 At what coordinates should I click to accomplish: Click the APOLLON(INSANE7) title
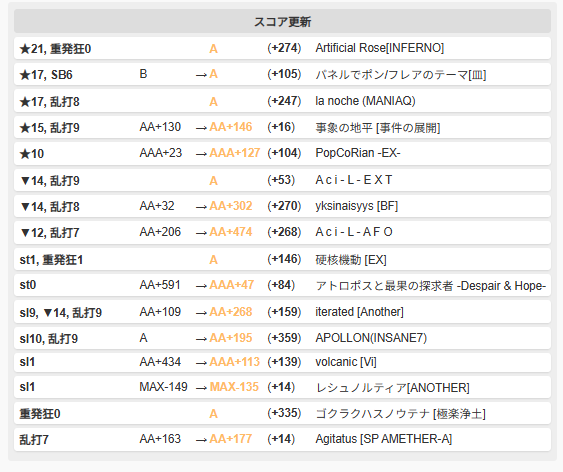coord(371,338)
